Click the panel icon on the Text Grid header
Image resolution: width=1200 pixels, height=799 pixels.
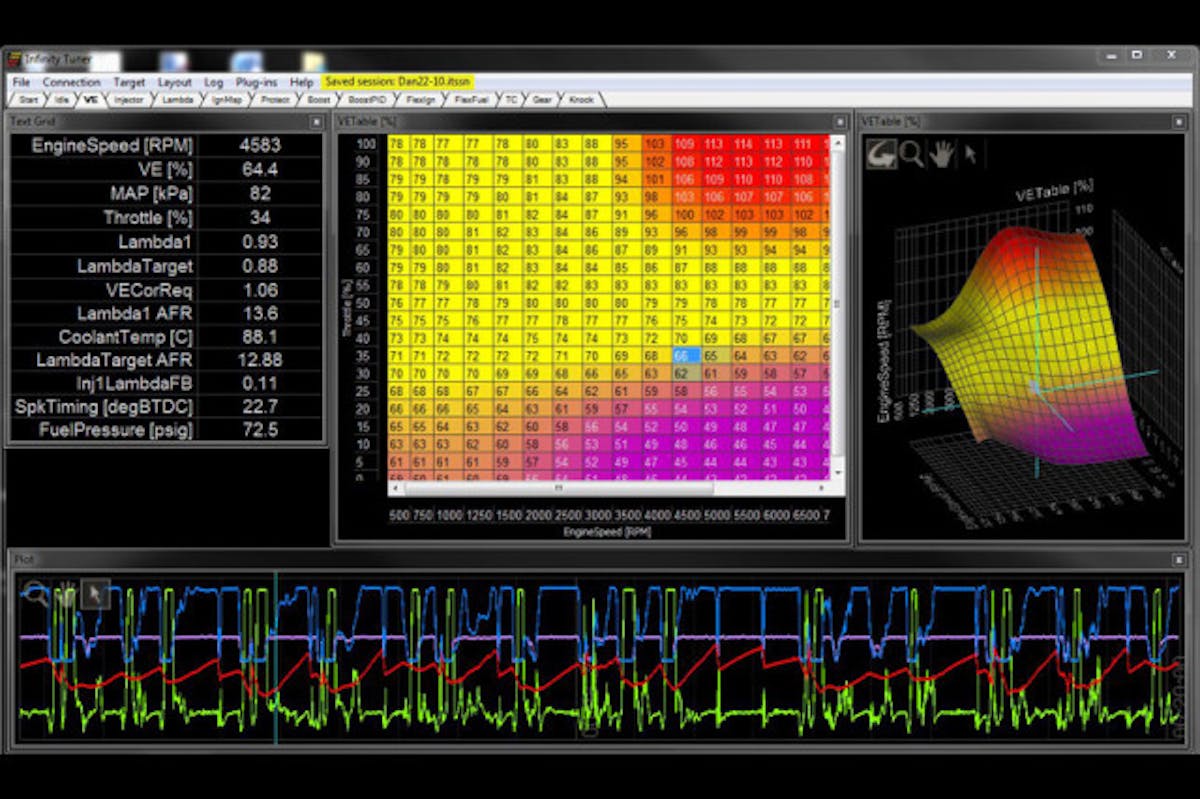click(314, 123)
